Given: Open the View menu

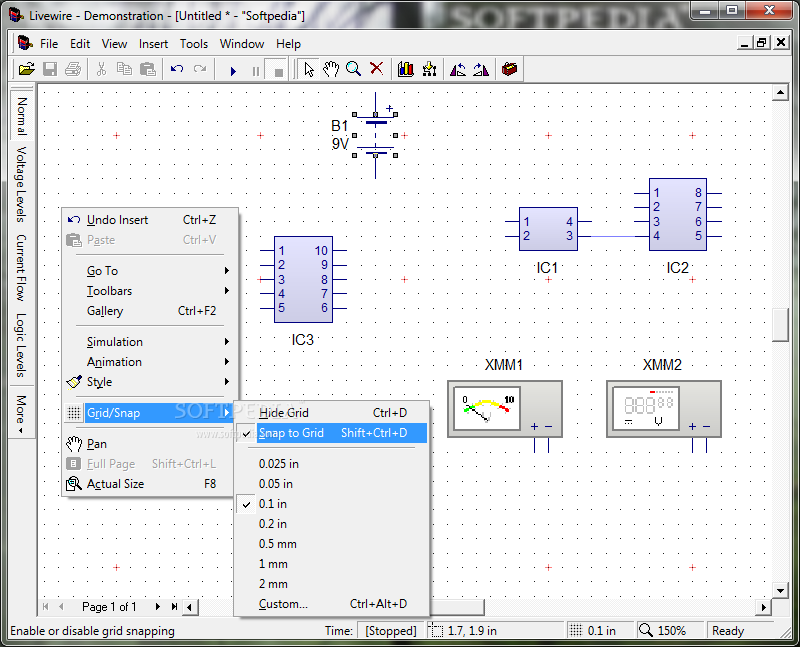Looking at the screenshot, I should coord(114,44).
